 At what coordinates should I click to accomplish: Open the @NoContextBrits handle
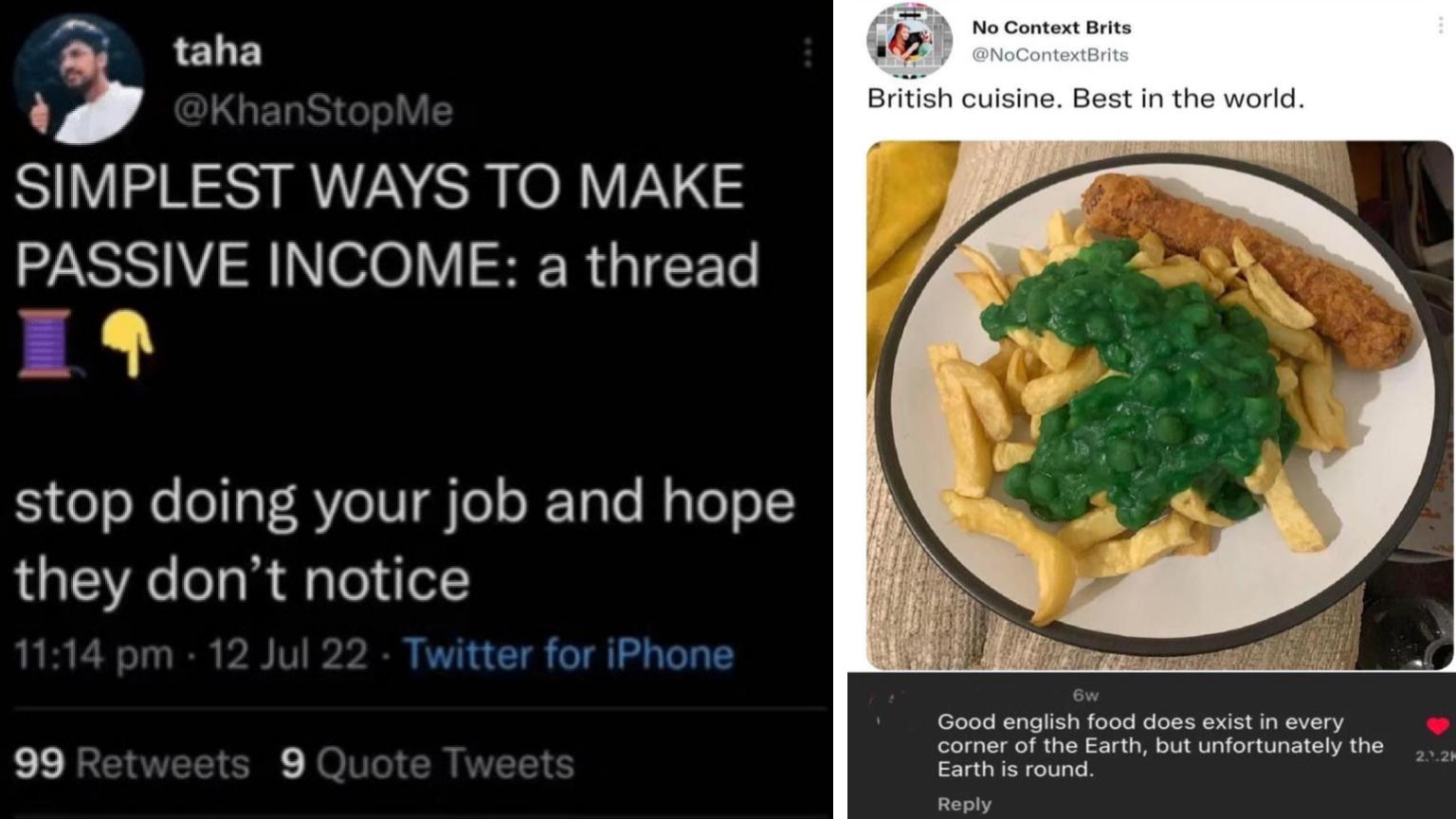click(x=1050, y=55)
